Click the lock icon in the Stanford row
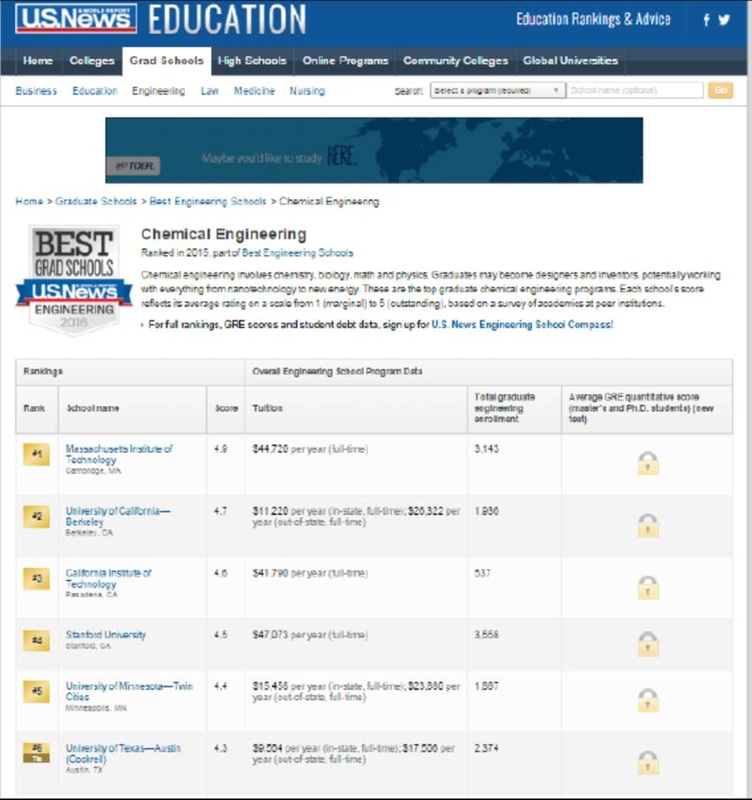 pyautogui.click(x=648, y=644)
